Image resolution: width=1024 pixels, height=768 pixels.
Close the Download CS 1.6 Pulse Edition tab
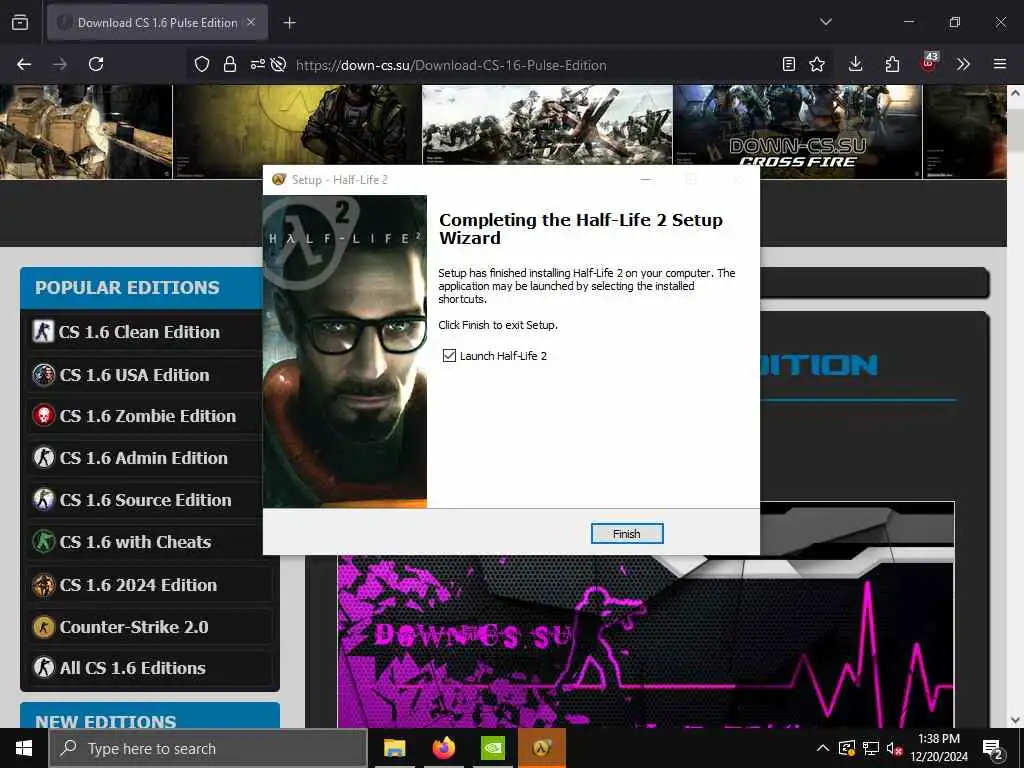click(251, 22)
